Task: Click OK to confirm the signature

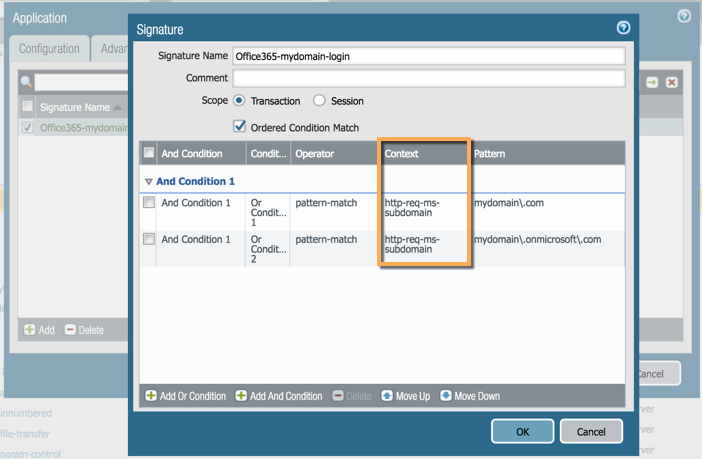Action: click(x=522, y=431)
